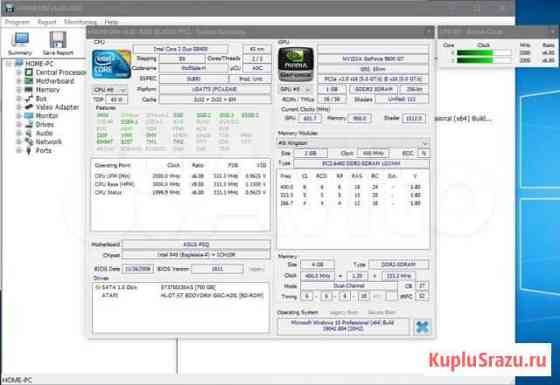The width and height of the screenshot is (560, 385).
Task: Select the Ports tree item label
Action: pos(44,150)
